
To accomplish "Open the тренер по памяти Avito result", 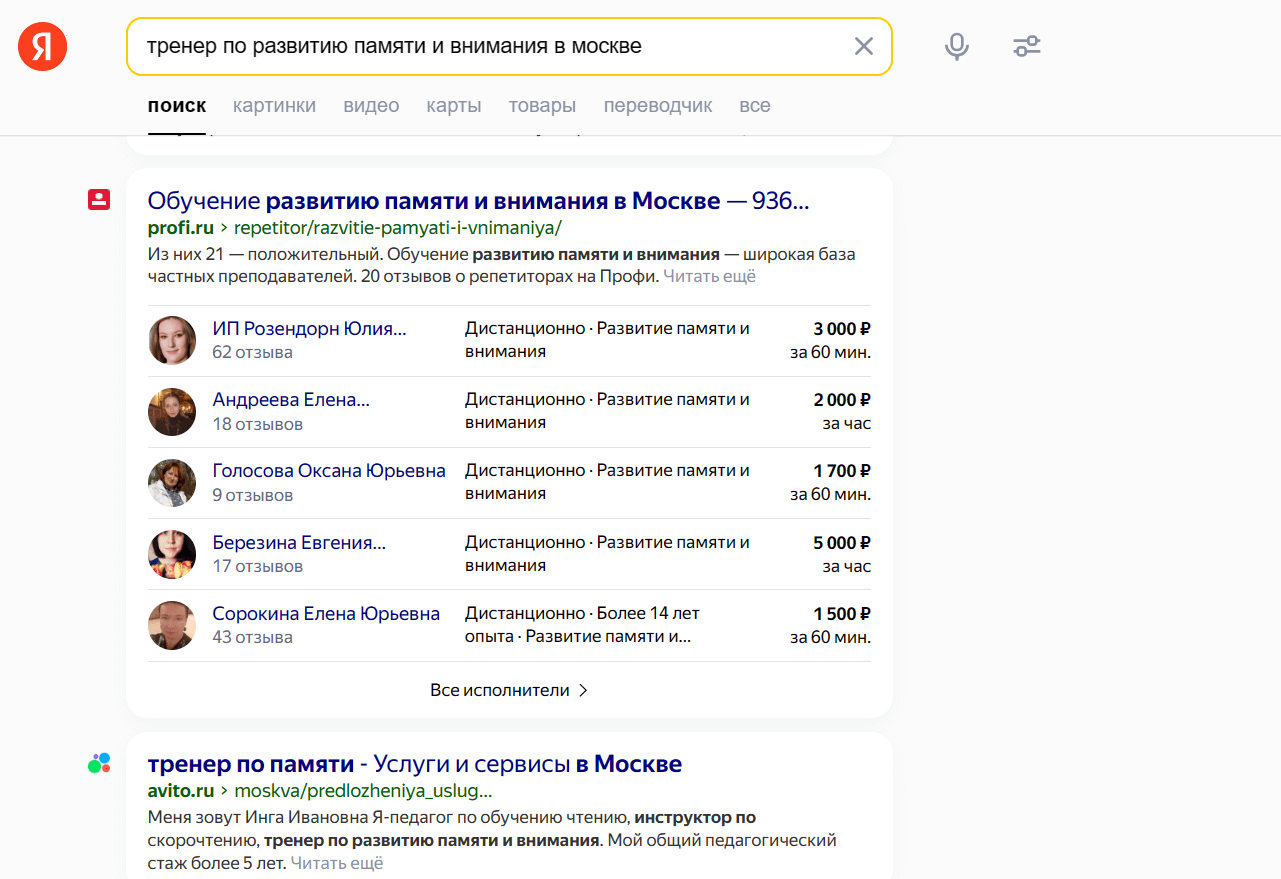I will [413, 763].
